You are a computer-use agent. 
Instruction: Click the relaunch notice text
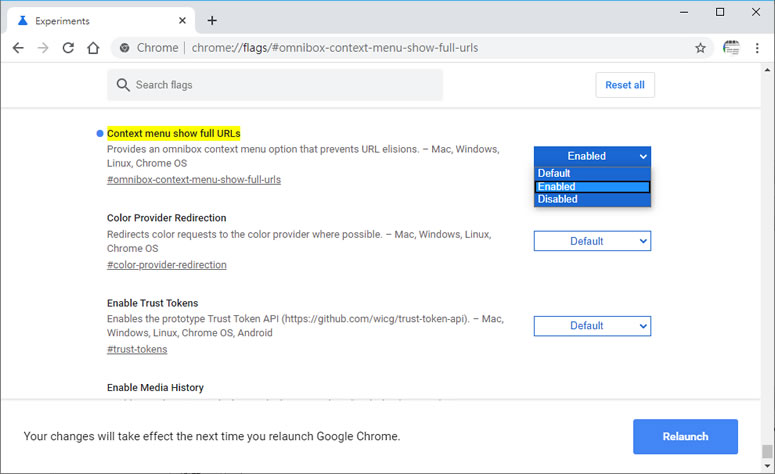click(x=212, y=436)
